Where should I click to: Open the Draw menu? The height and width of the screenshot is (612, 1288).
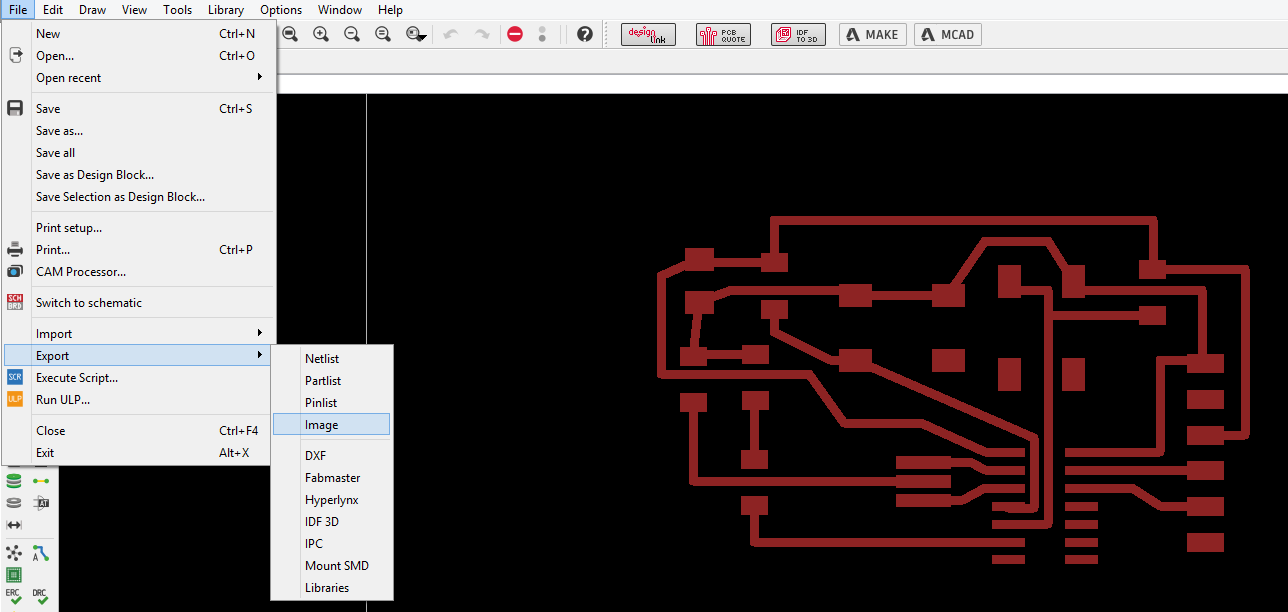(x=92, y=10)
